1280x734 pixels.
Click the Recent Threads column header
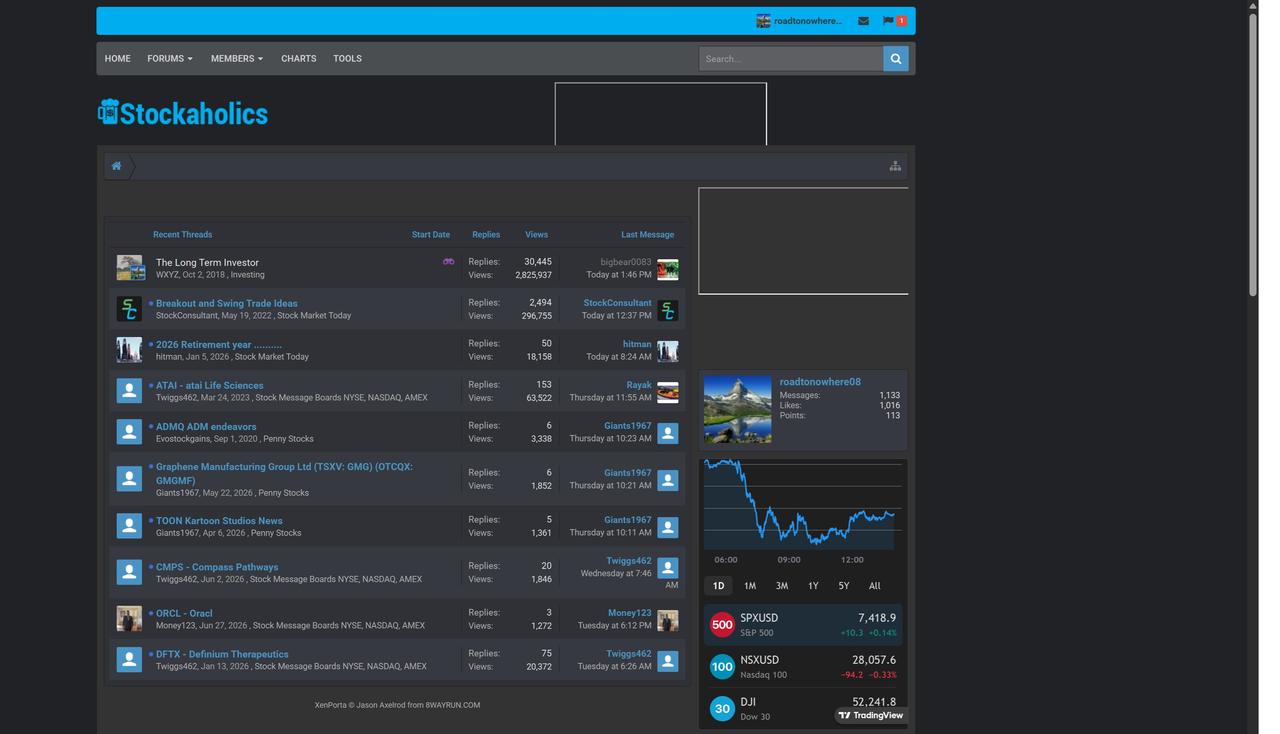point(182,235)
